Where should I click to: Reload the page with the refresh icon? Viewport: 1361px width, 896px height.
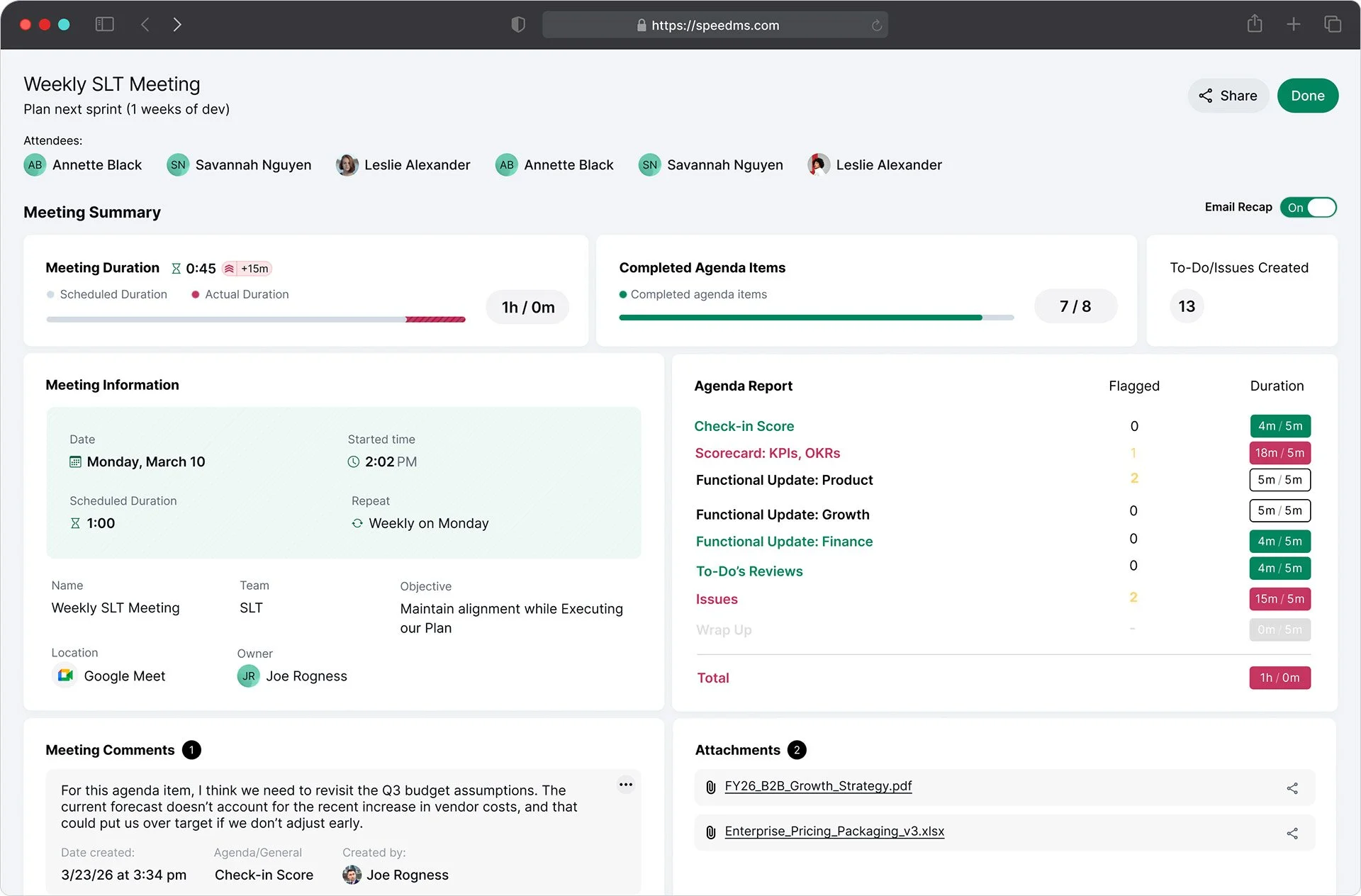877,26
